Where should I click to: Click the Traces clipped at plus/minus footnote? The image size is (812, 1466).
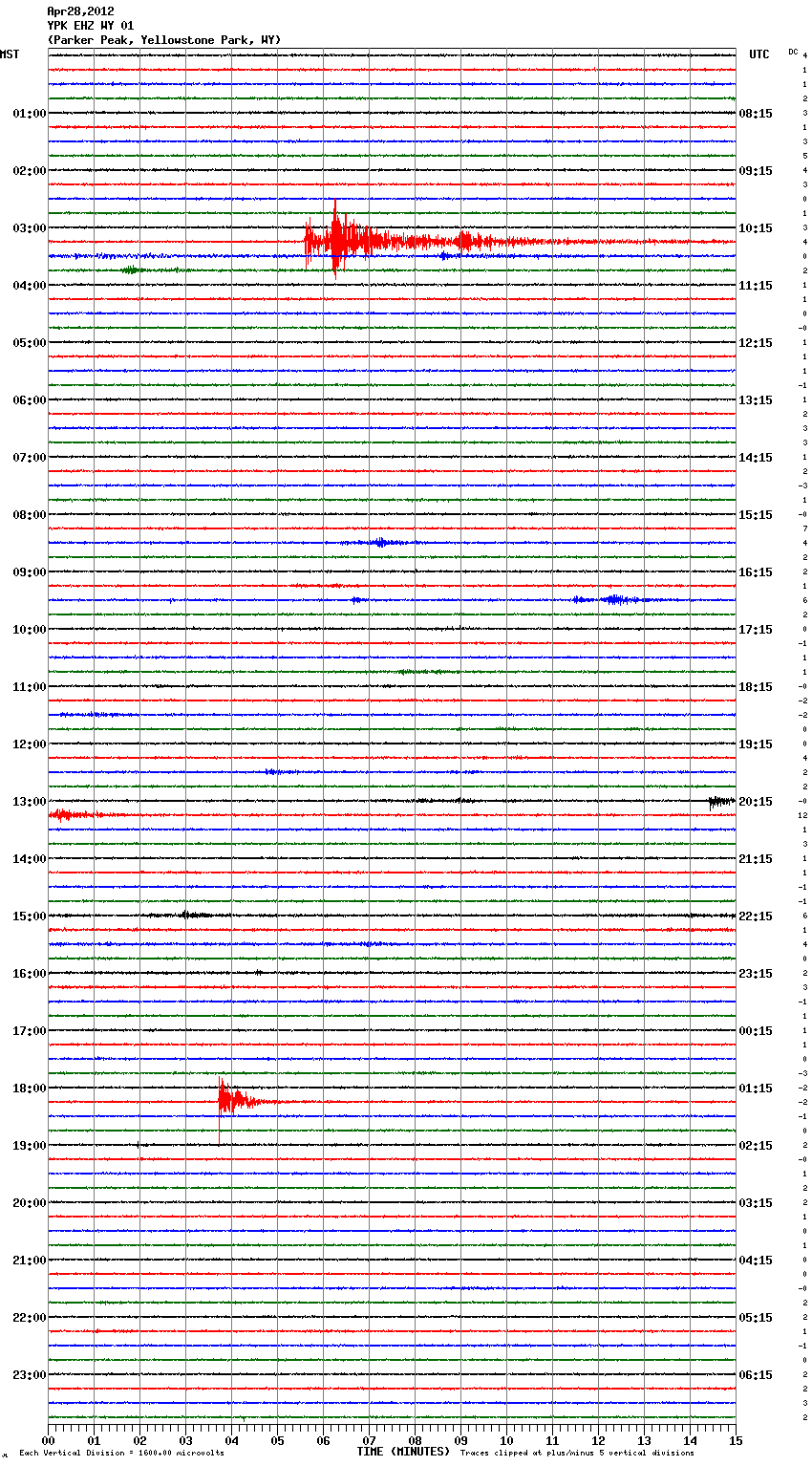577,1453
